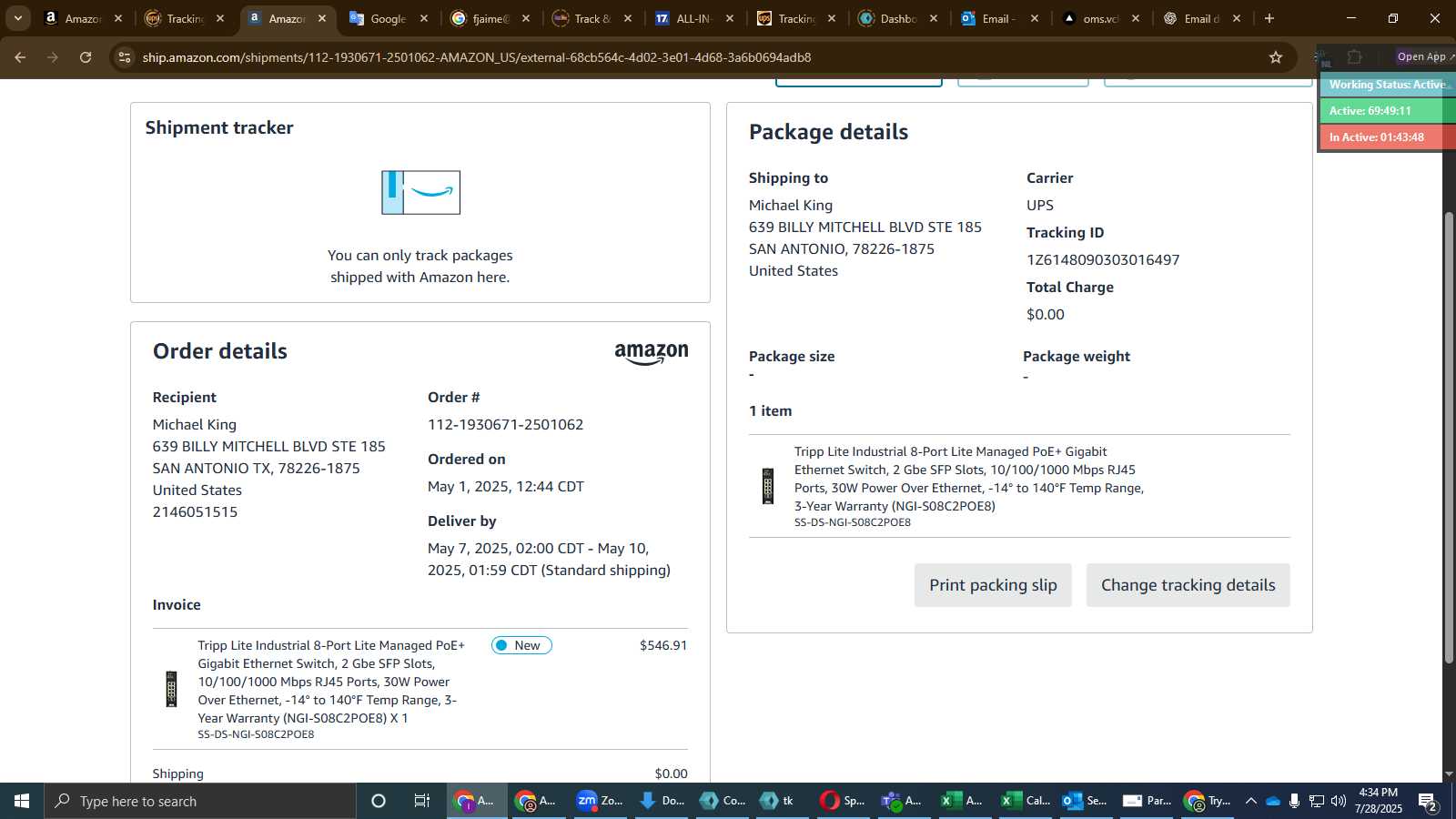1456x819 pixels.
Task: Open Outlook on the taskbar
Action: click(1085, 801)
